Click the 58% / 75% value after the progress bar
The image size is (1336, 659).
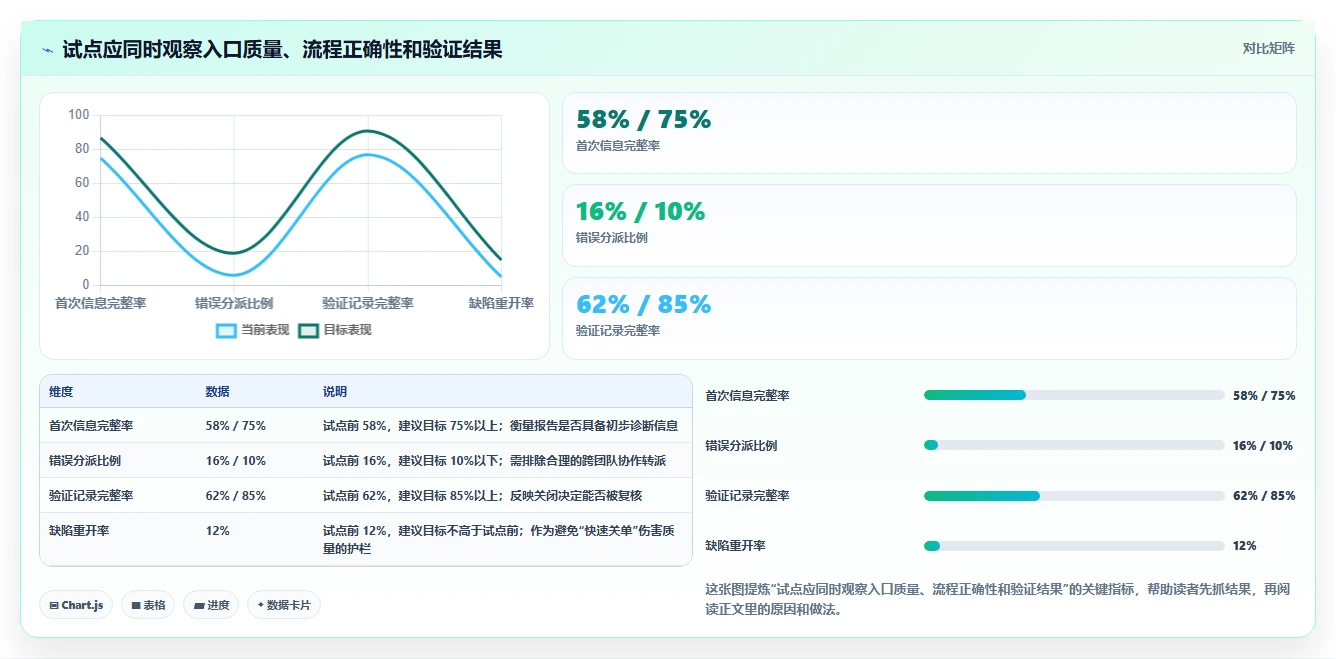tap(1264, 396)
